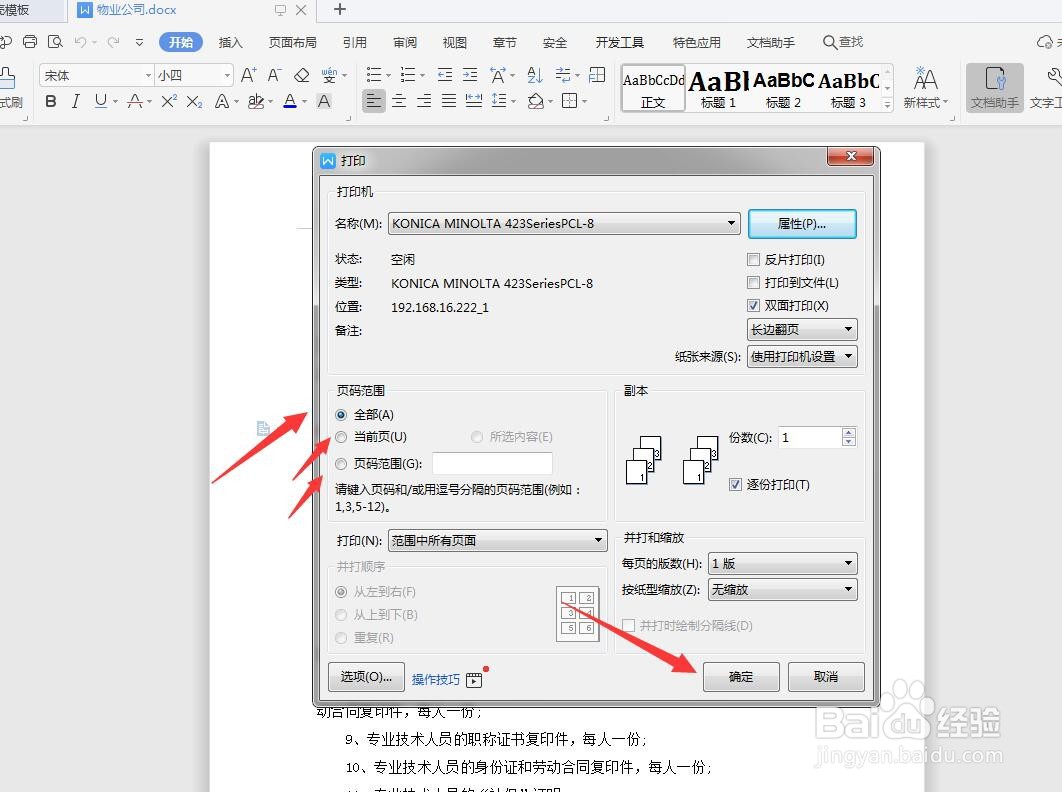
Task: Click the center alignment icon
Action: [399, 100]
